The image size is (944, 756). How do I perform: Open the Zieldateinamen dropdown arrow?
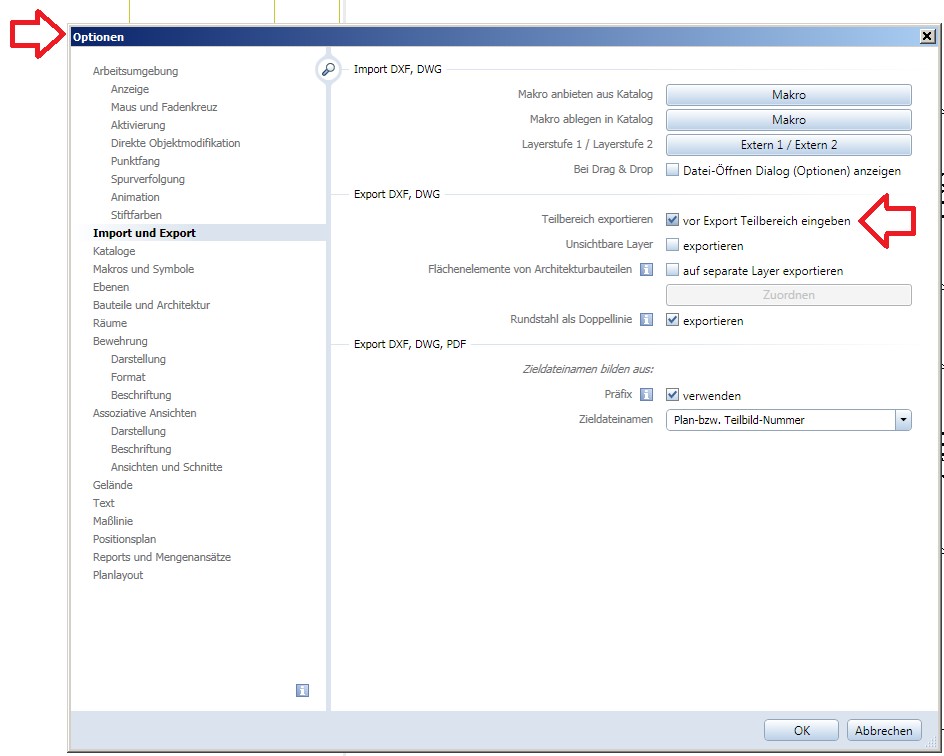[x=903, y=420]
